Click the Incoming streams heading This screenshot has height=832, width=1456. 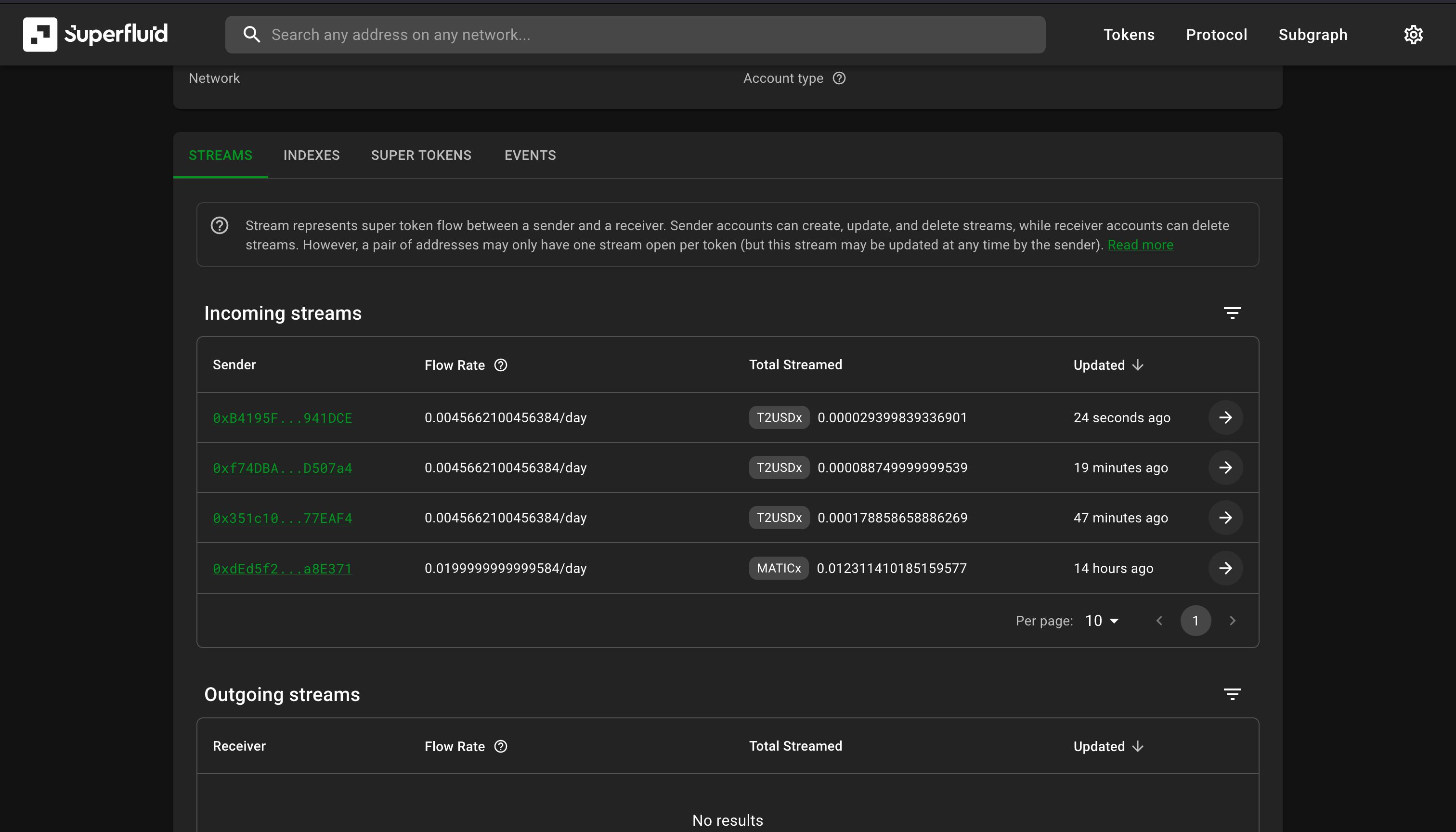[283, 313]
